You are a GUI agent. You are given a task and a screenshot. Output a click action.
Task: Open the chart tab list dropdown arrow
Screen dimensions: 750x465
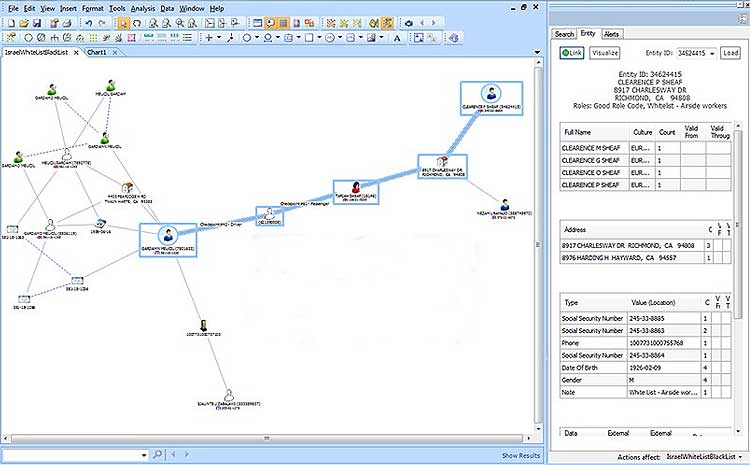(x=537, y=52)
